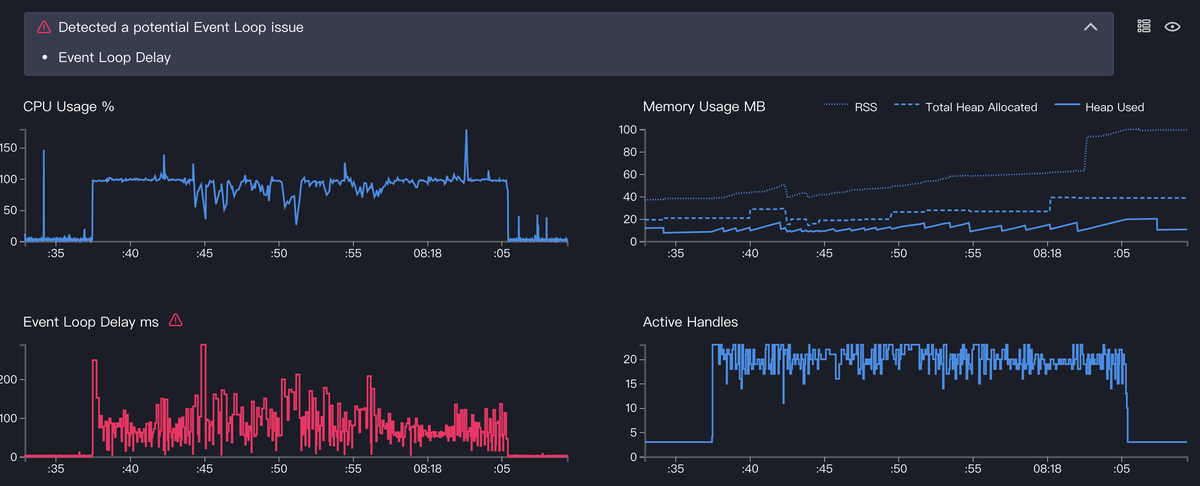
Task: Toggle visibility with the eye icon
Action: click(x=1173, y=26)
